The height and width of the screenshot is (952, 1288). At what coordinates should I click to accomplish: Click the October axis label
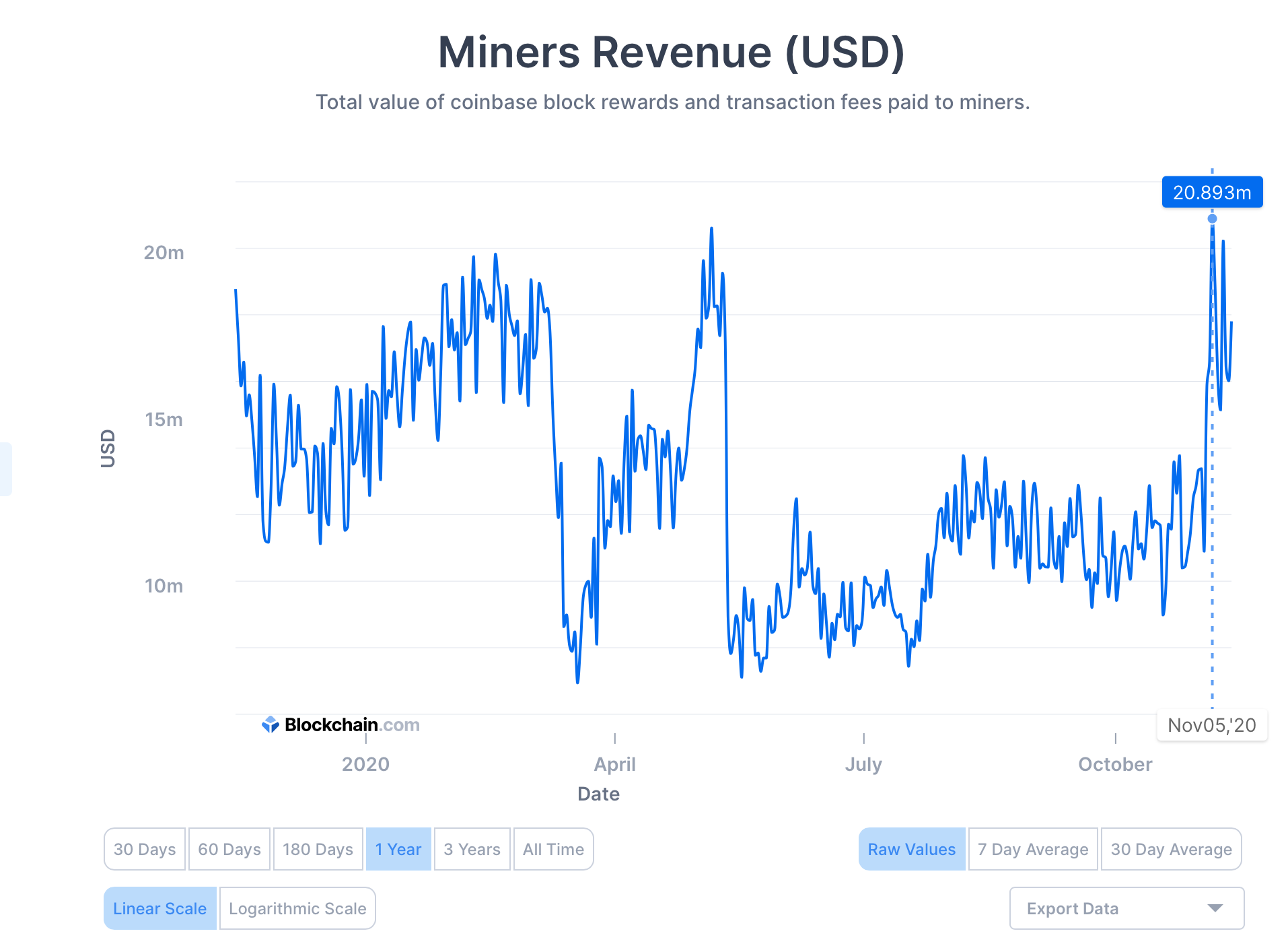pyautogui.click(x=1115, y=764)
